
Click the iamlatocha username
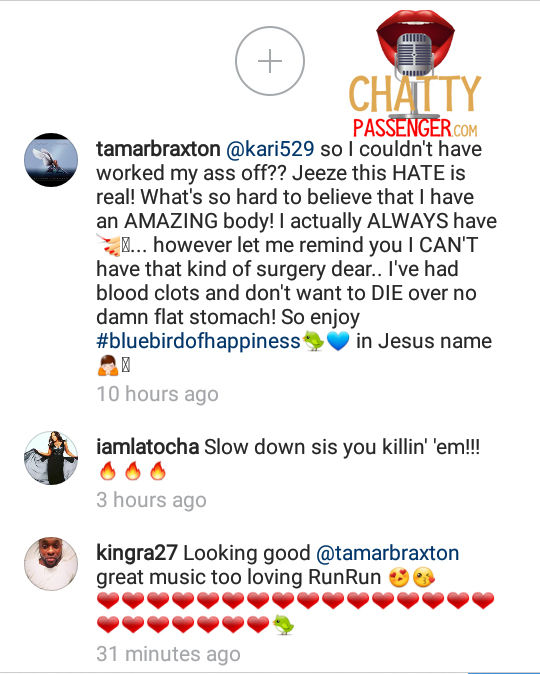pyautogui.click(x=147, y=447)
